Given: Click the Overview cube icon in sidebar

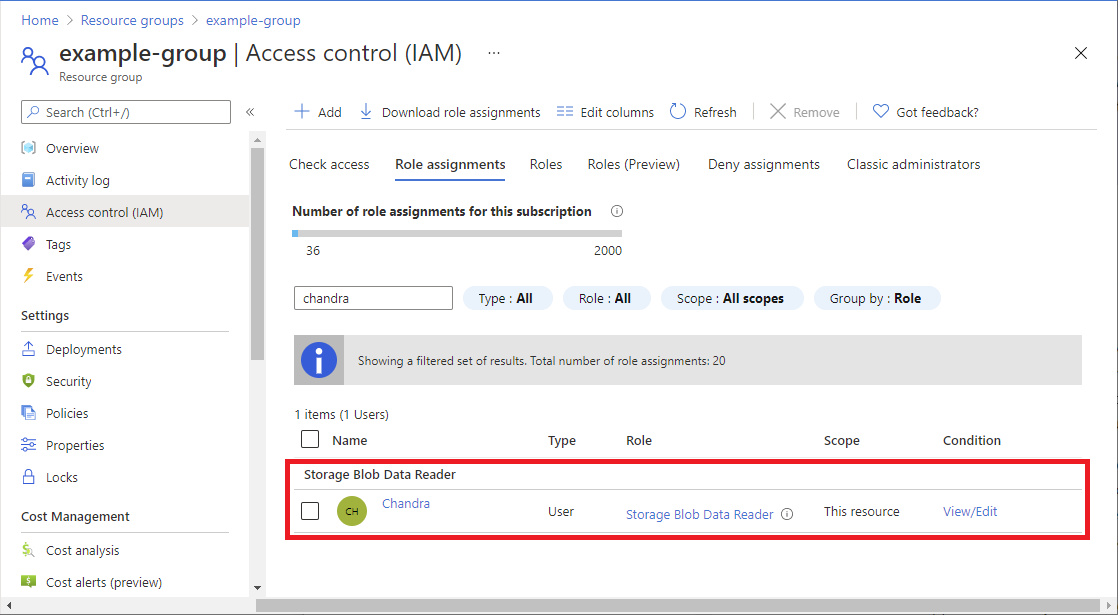Looking at the screenshot, I should coord(29,148).
